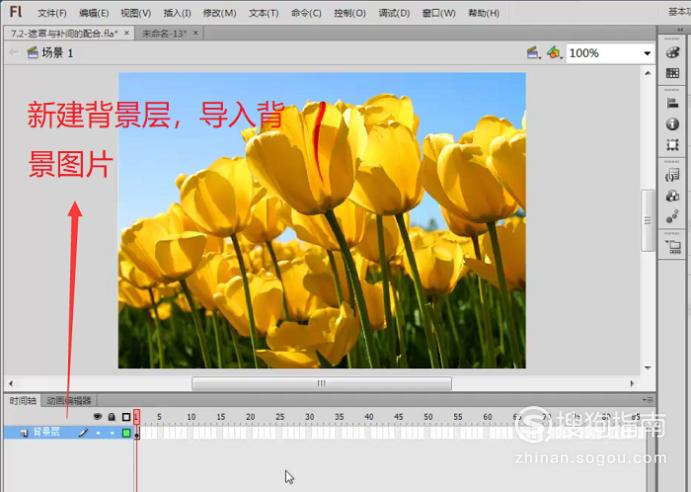Toggle lock all layers padlock icon
Image resolution: width=691 pixels, height=492 pixels.
coord(112,416)
